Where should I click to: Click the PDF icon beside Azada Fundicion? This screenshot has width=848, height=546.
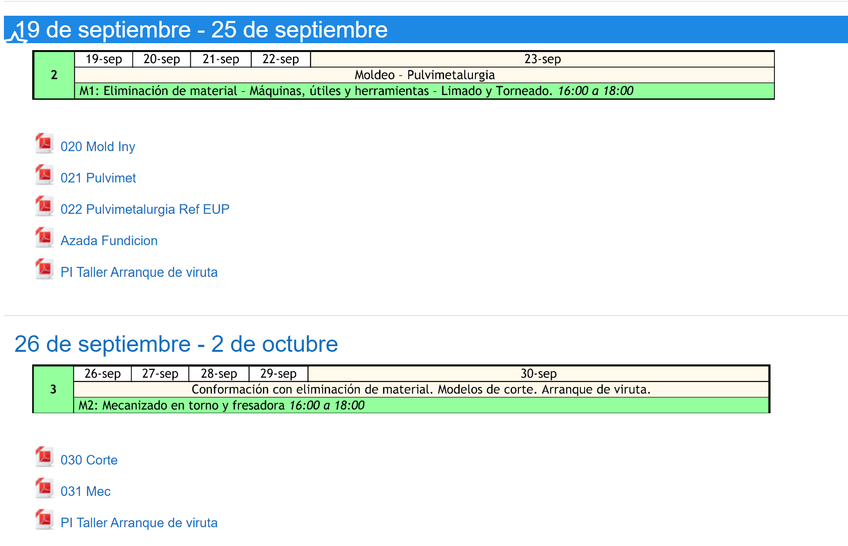pos(44,239)
